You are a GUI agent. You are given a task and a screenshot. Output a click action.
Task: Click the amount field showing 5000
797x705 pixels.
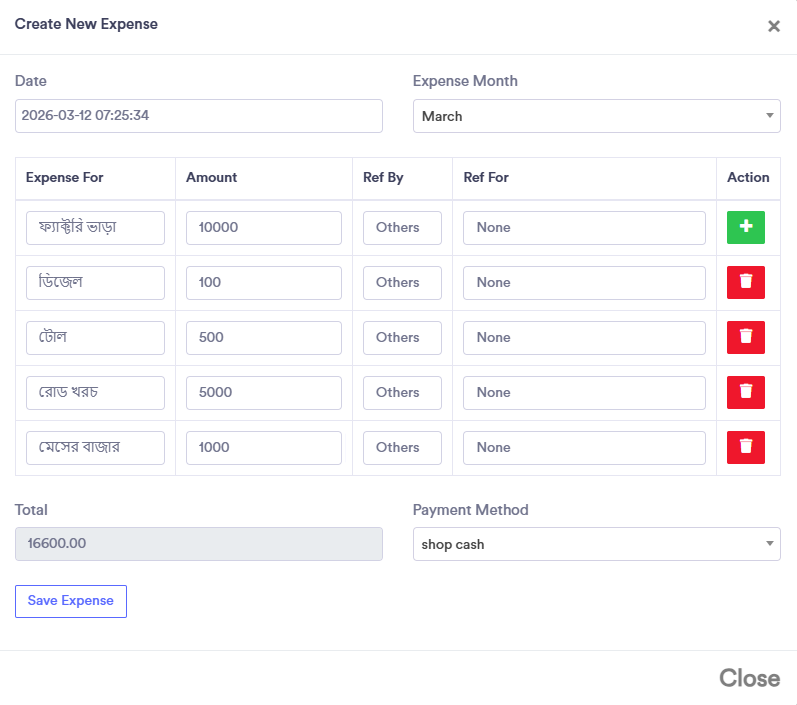[x=264, y=392]
